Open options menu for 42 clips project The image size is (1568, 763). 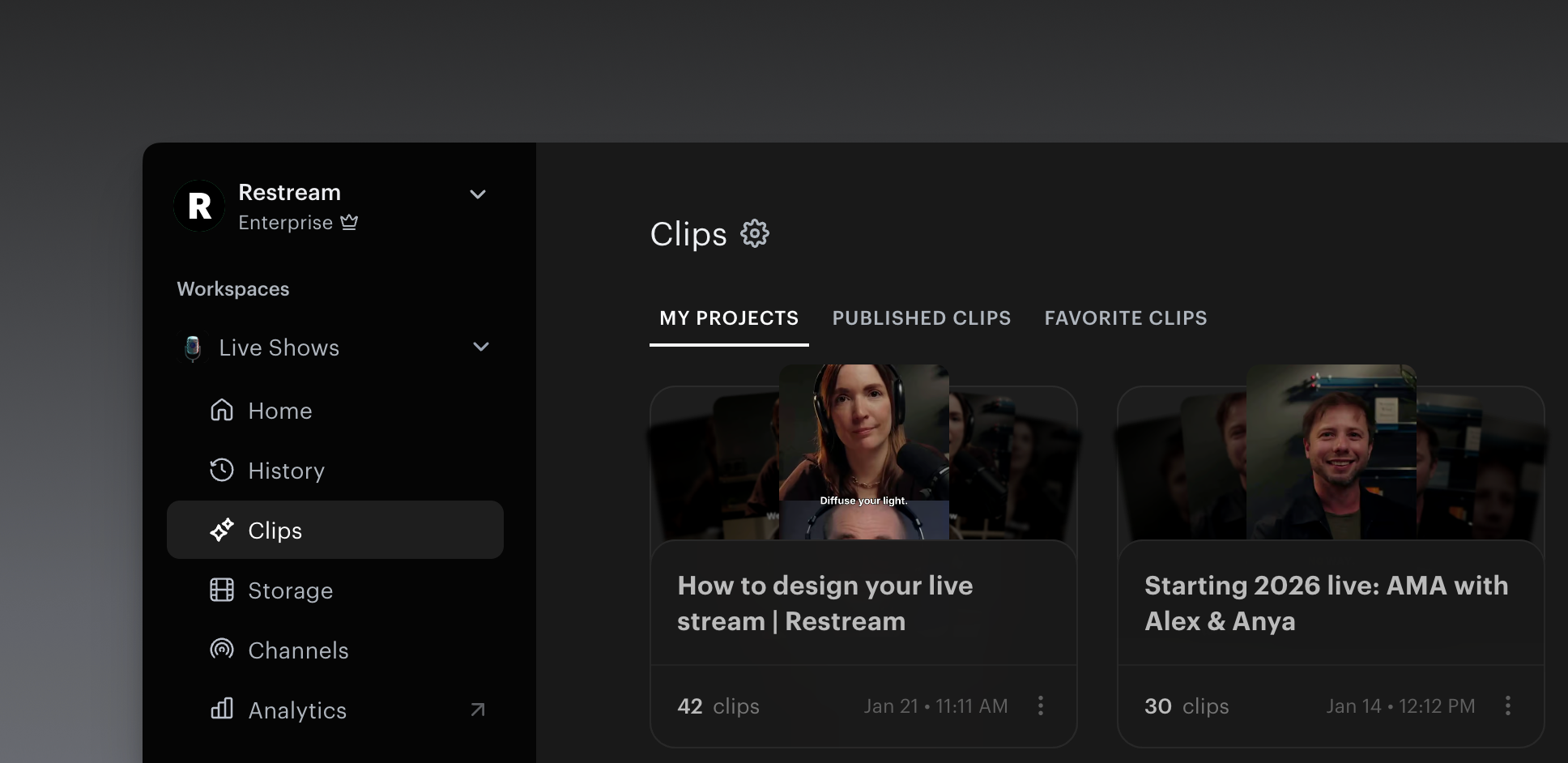(1041, 705)
